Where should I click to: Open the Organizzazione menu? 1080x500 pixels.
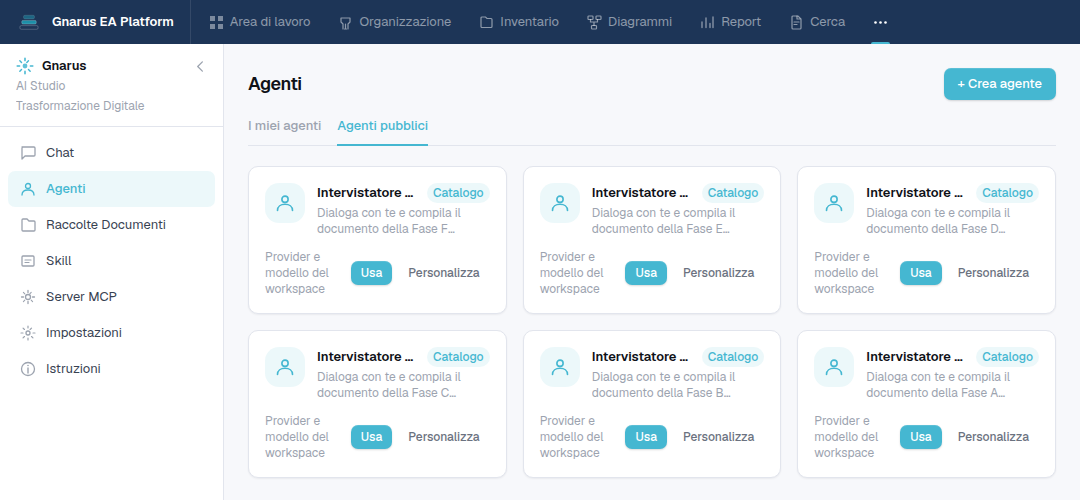point(395,22)
